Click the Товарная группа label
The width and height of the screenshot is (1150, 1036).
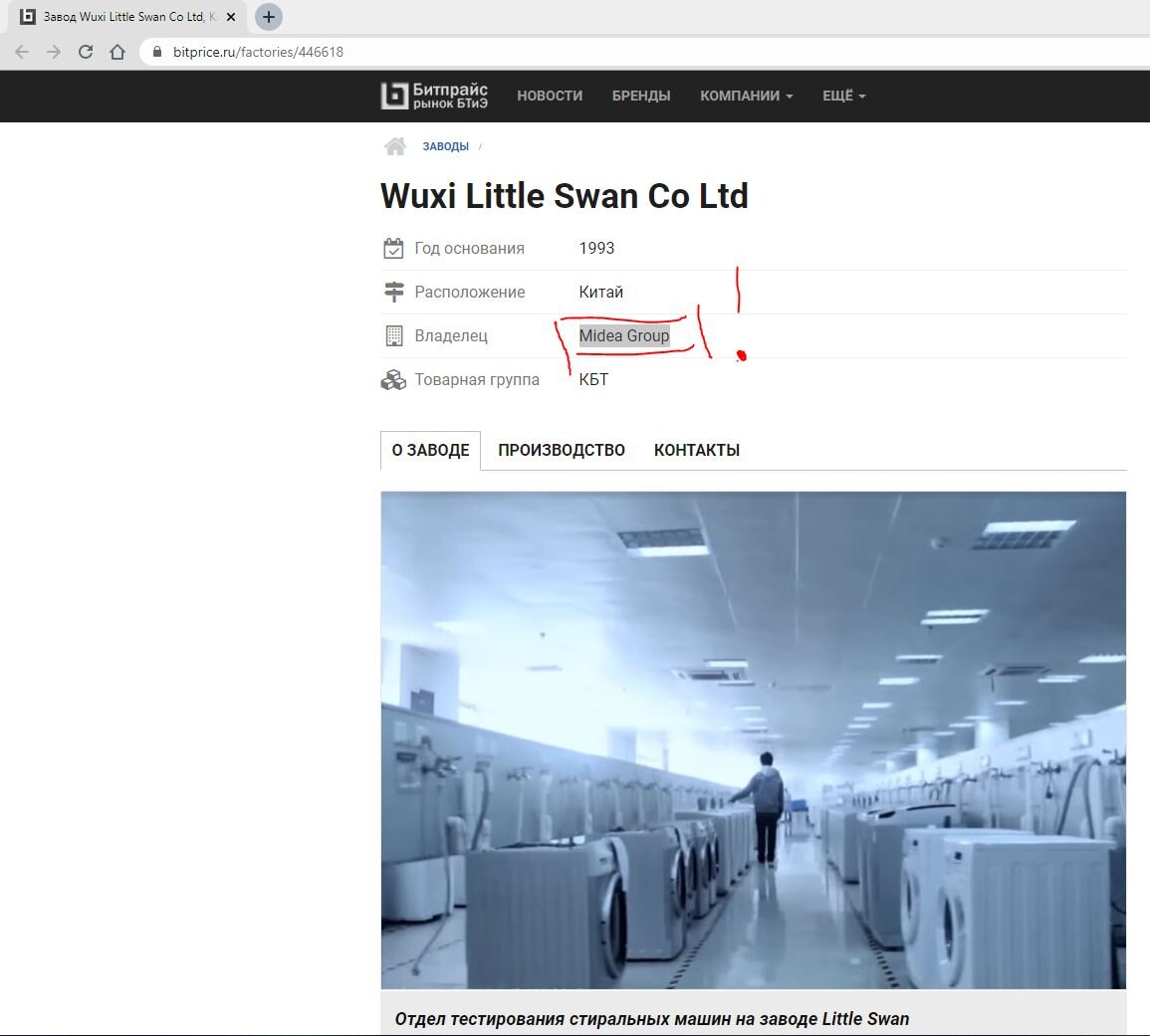477,380
